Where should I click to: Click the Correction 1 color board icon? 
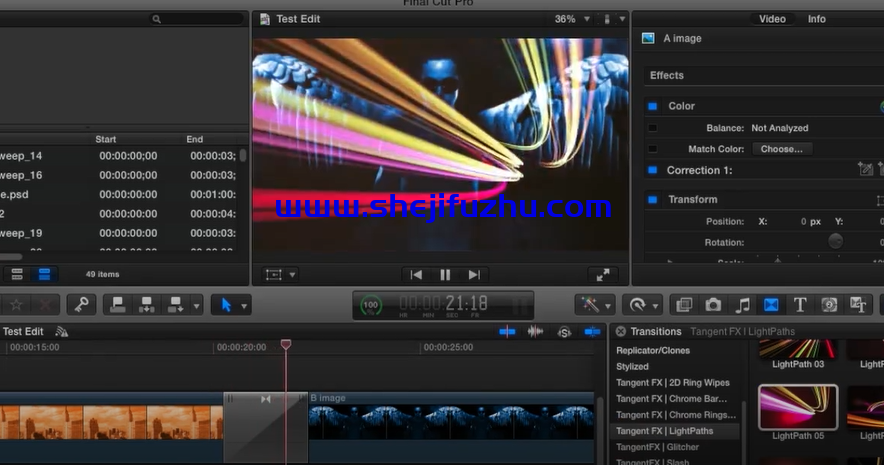tap(865, 169)
